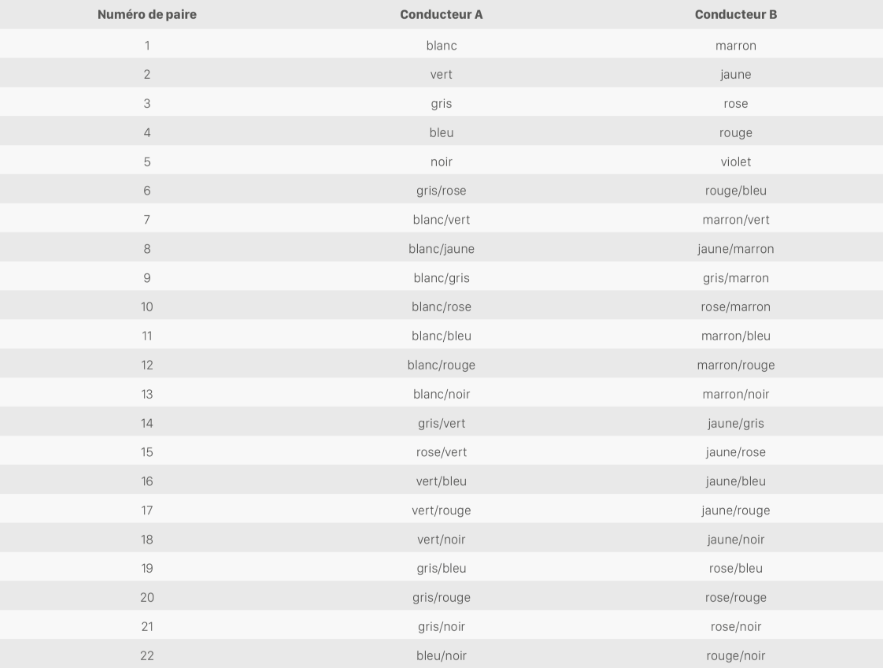Click the "jaune/noir" conductor B cell

click(735, 539)
